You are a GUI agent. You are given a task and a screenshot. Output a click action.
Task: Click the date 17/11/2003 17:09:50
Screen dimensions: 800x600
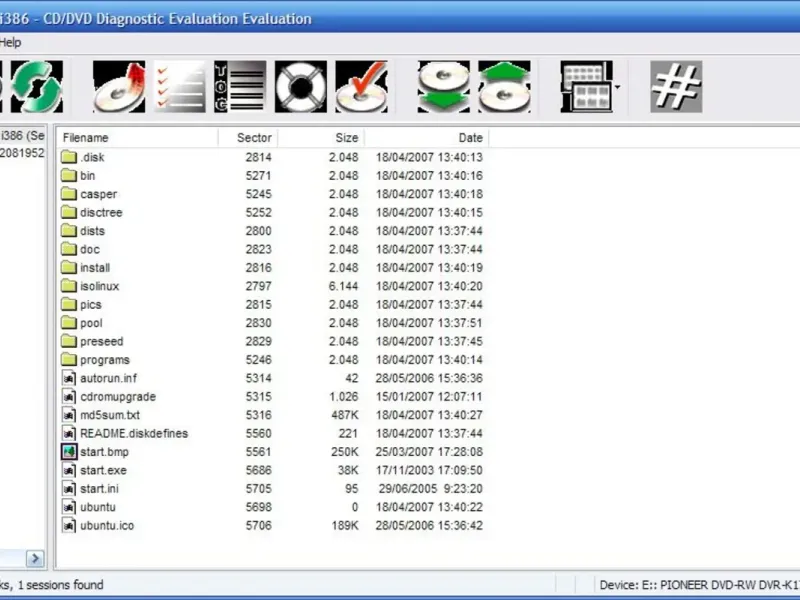(x=429, y=470)
